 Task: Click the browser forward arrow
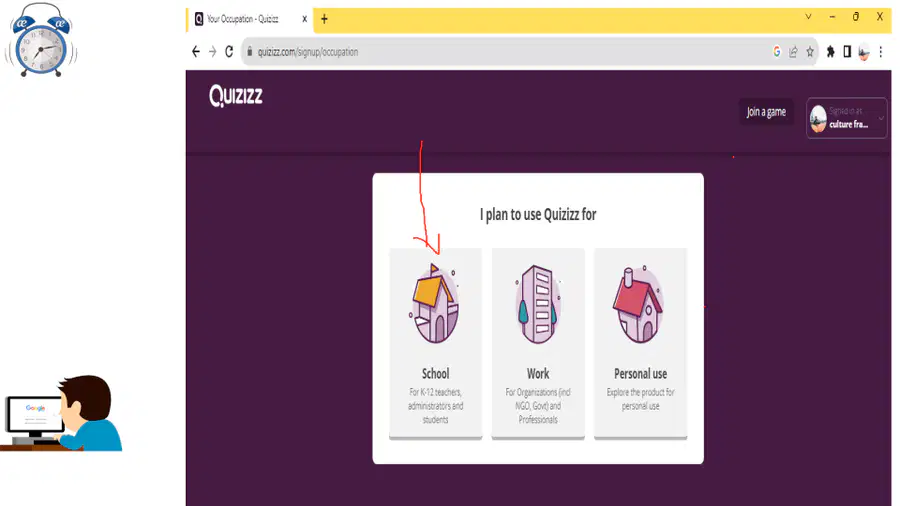[x=212, y=52]
